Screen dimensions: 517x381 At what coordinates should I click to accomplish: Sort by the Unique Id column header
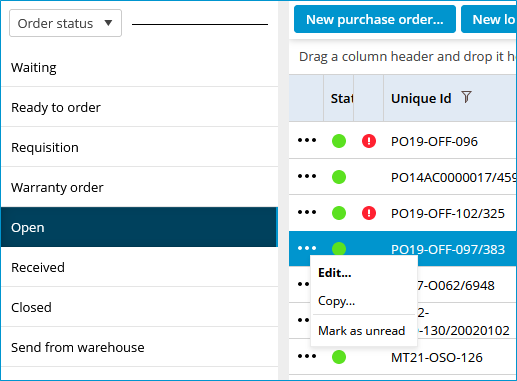421,98
